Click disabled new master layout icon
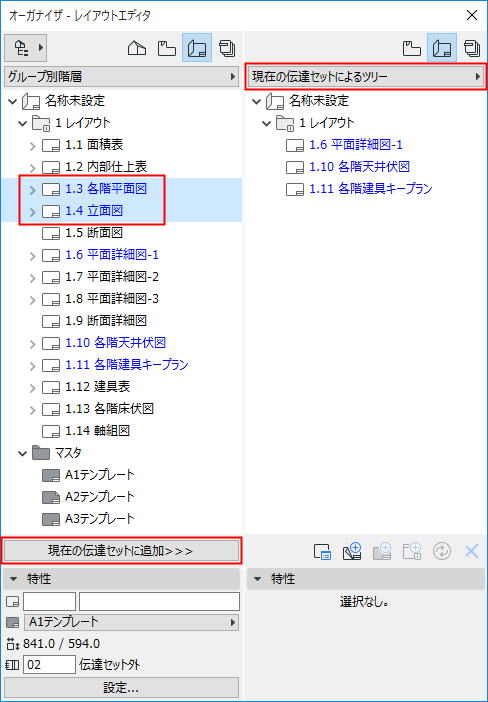This screenshot has height=702, width=488. tap(382, 552)
